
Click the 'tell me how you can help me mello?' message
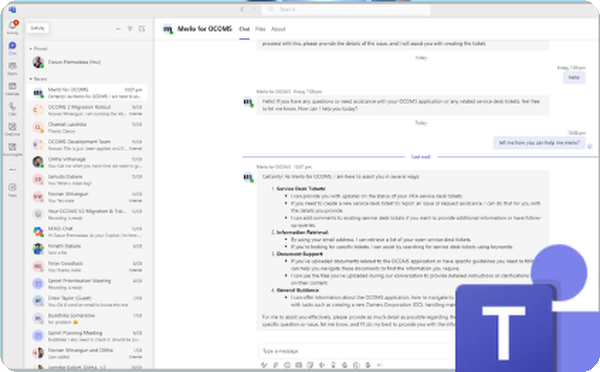(x=539, y=143)
